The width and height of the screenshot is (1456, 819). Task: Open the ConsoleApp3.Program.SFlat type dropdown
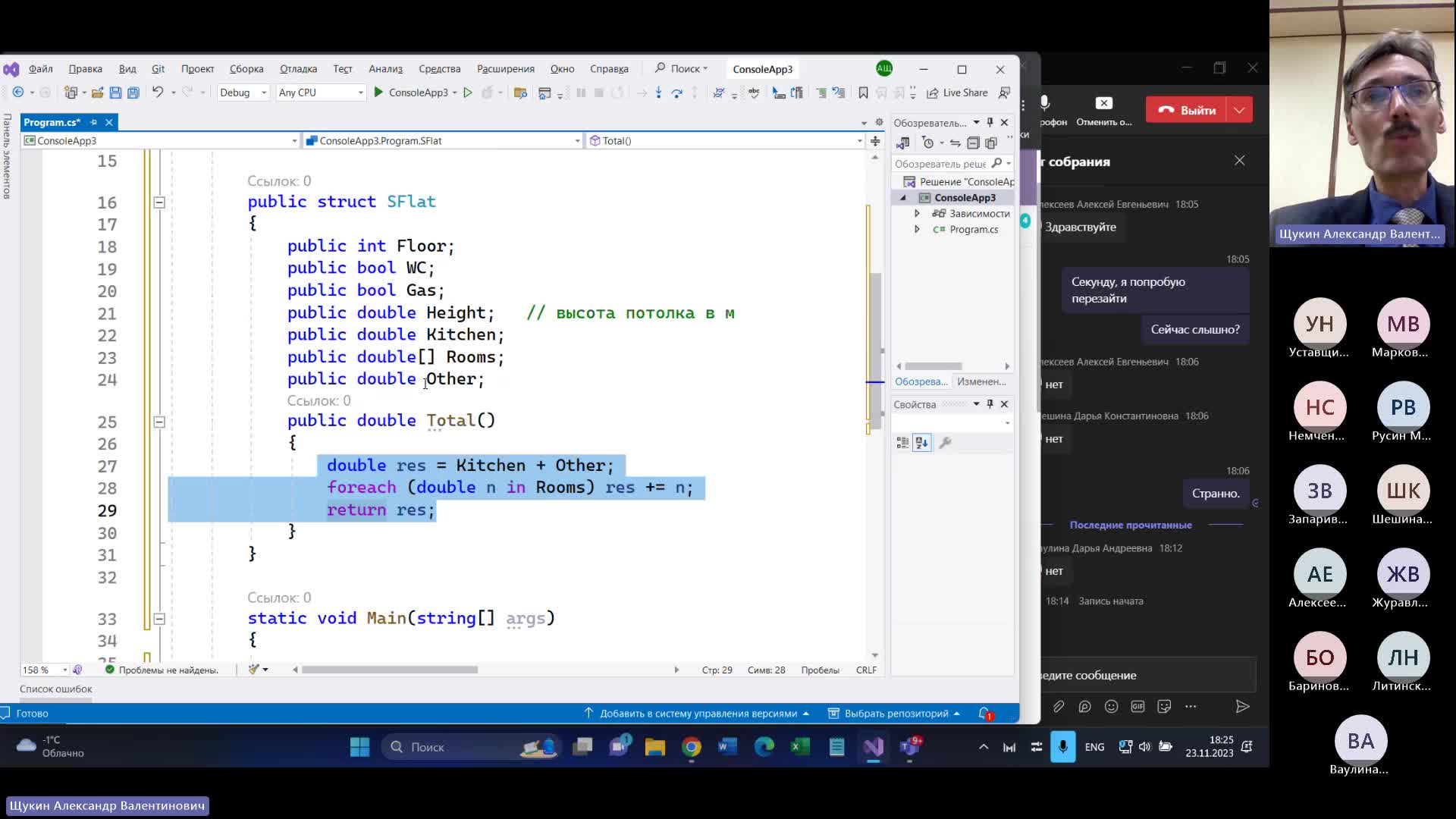coord(443,140)
